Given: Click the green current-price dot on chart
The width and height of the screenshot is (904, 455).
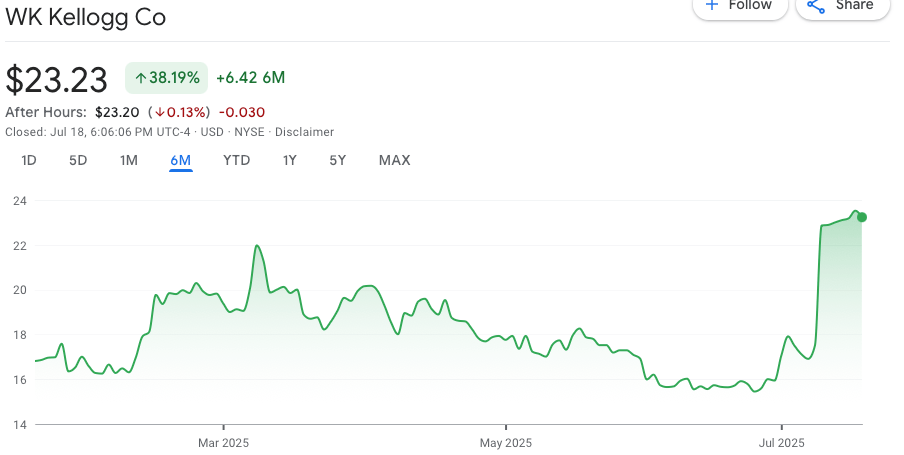Looking at the screenshot, I should coord(861,217).
